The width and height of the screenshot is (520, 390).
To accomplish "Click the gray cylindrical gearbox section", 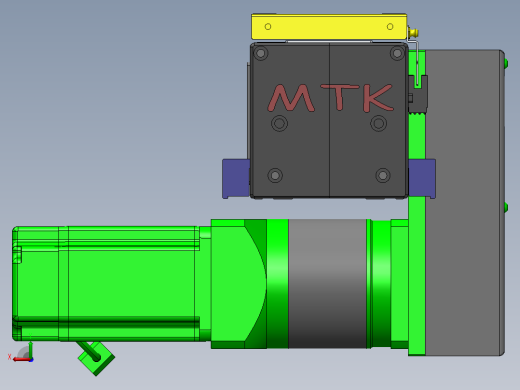I will (327, 284).
